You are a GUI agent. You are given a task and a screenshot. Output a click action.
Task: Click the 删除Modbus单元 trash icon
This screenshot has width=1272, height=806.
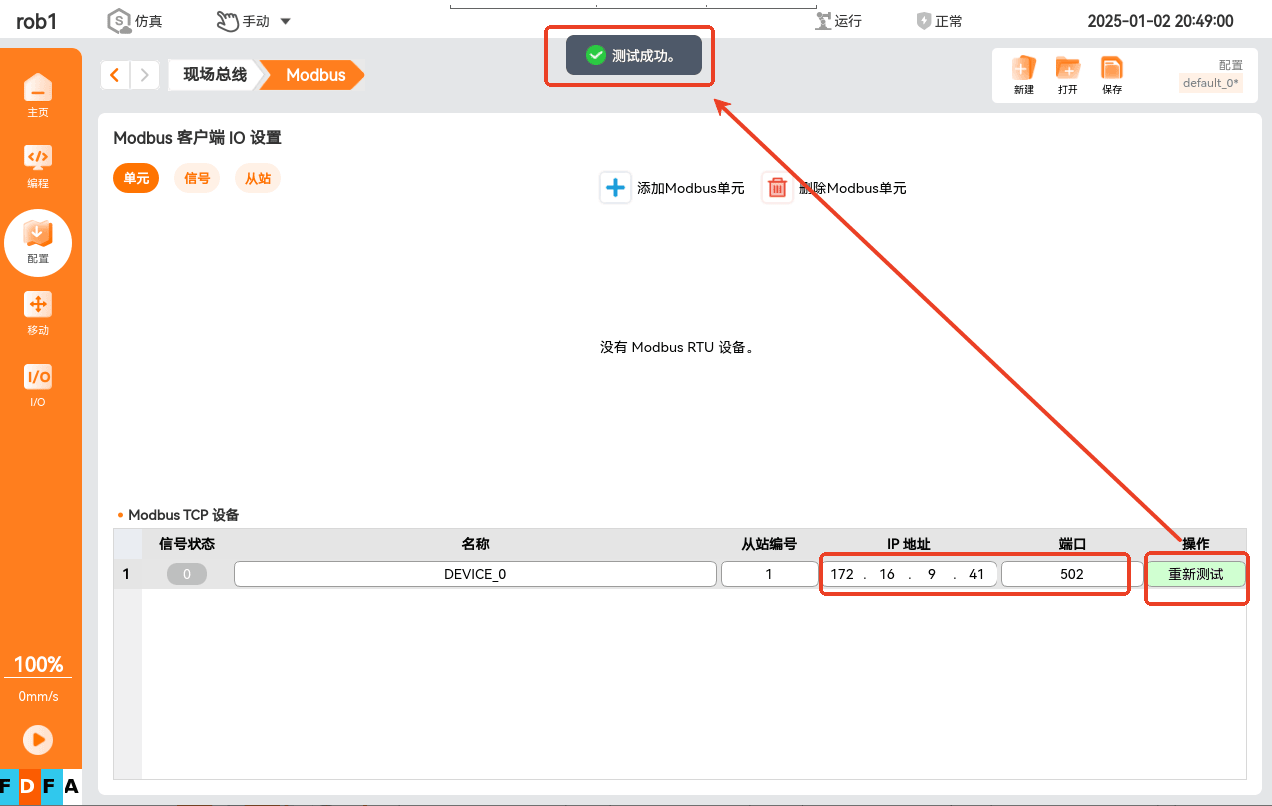coord(777,187)
